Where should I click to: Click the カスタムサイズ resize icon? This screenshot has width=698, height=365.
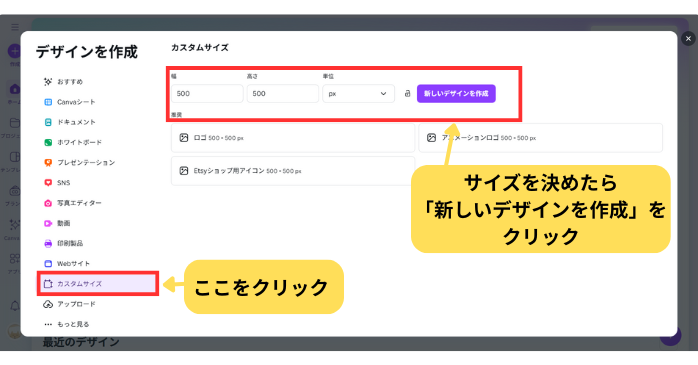point(48,284)
